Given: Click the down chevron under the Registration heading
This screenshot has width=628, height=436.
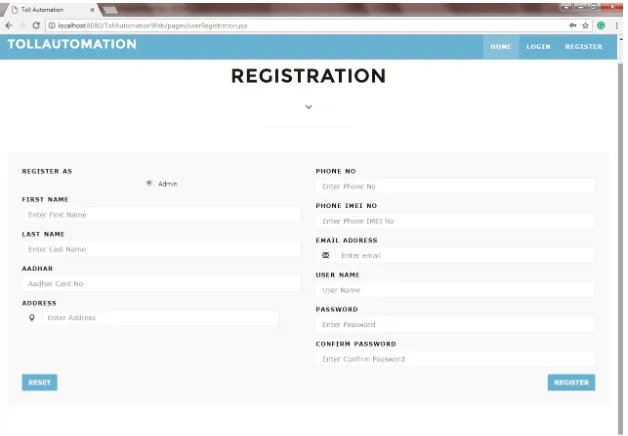Looking at the screenshot, I should click(308, 107).
